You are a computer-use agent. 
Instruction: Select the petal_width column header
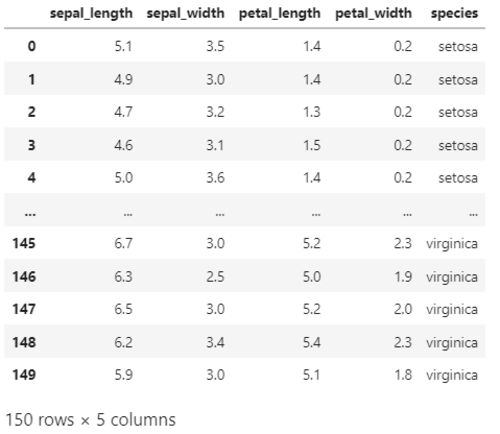click(373, 14)
